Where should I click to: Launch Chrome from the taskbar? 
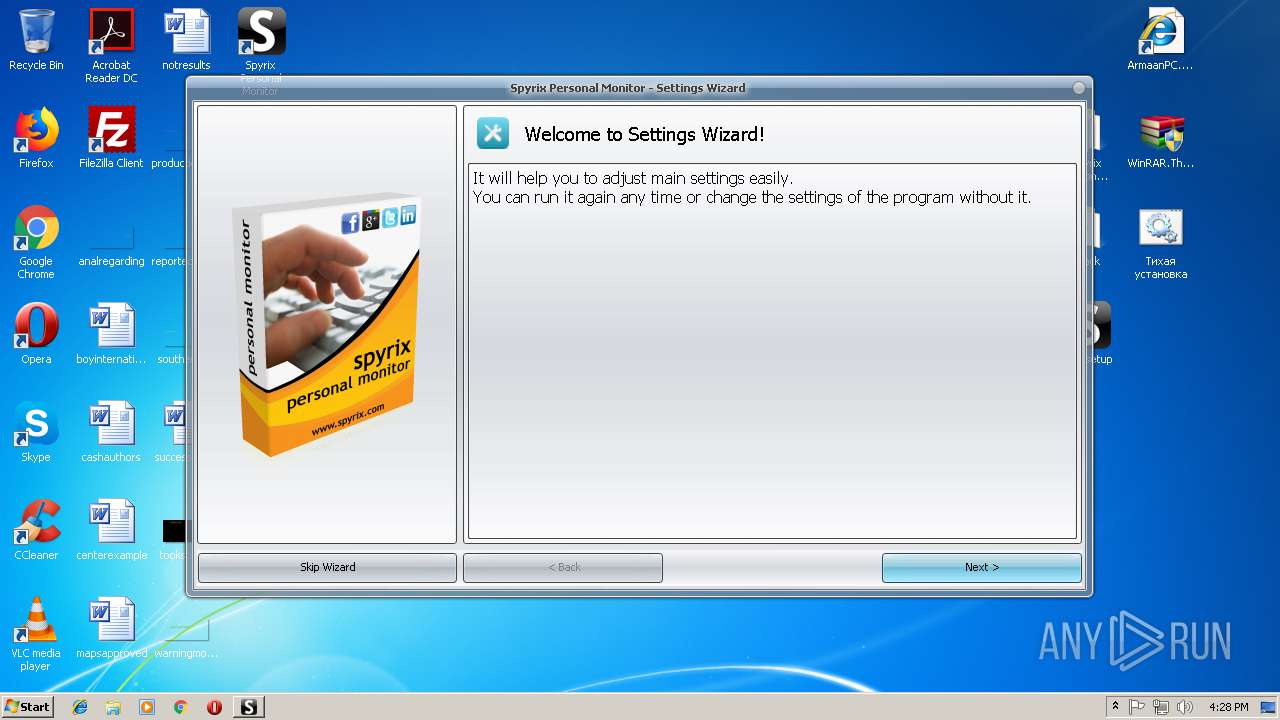(181, 707)
